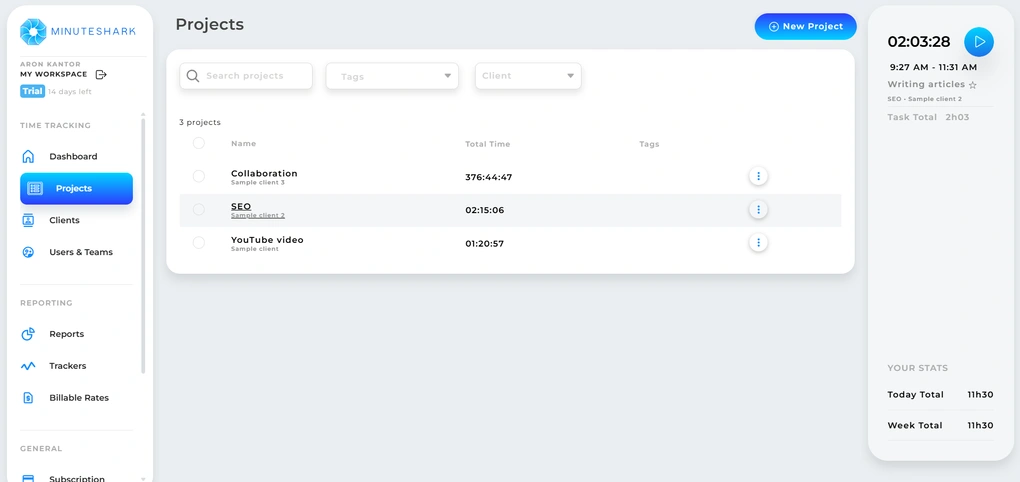This screenshot has height=482, width=1020.
Task: Tick the SEO project checkbox
Action: tap(199, 210)
